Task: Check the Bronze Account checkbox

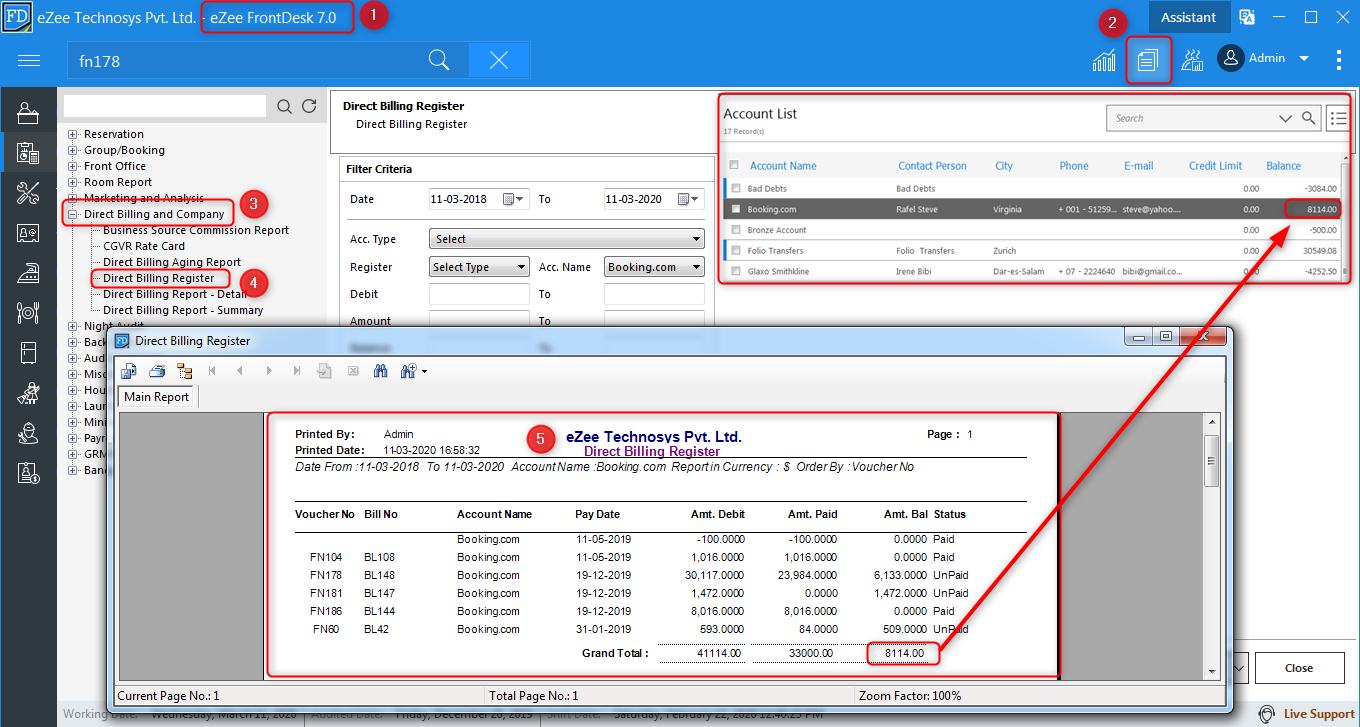Action: [x=736, y=230]
